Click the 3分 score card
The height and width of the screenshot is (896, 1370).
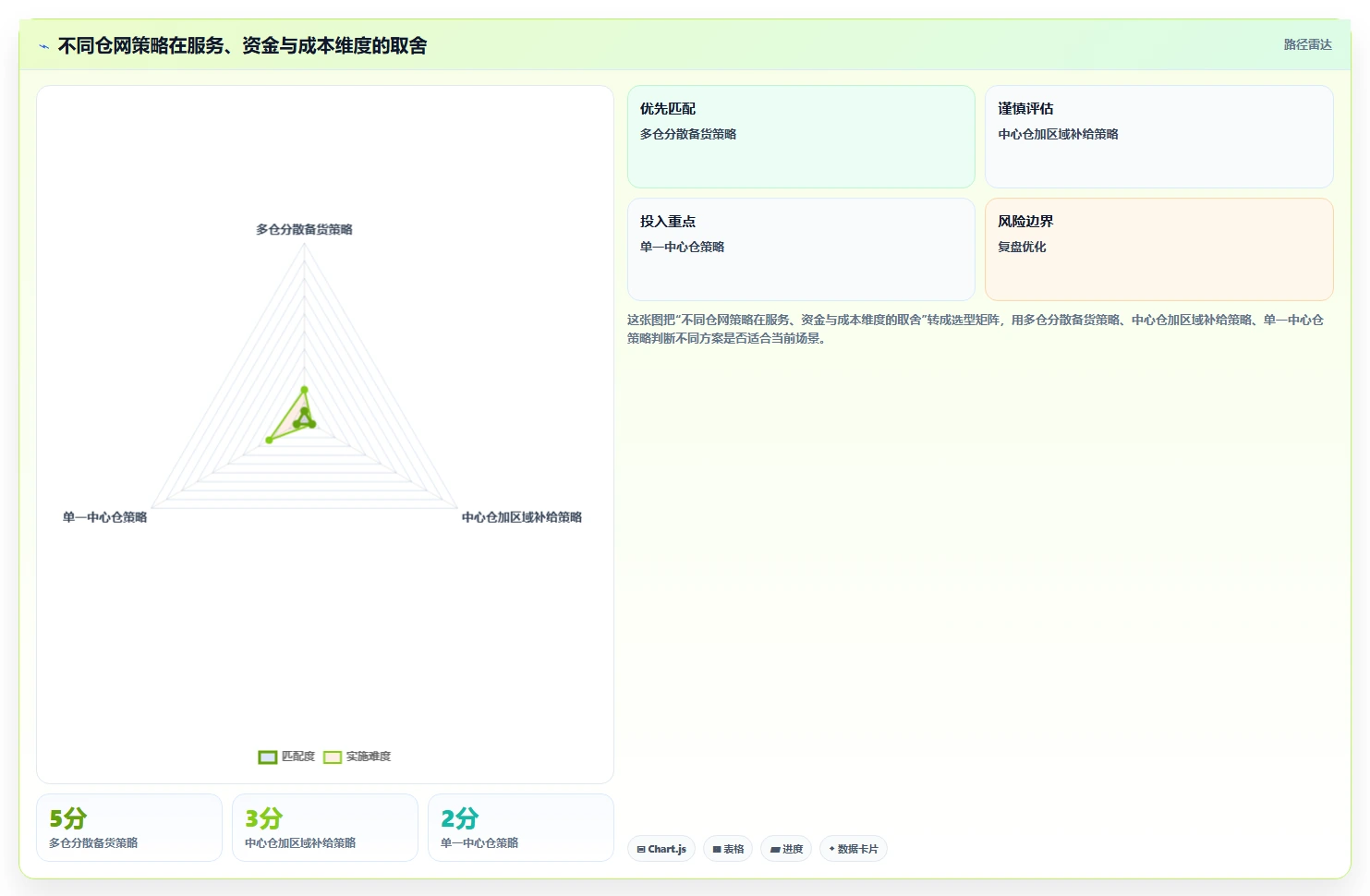(x=325, y=828)
